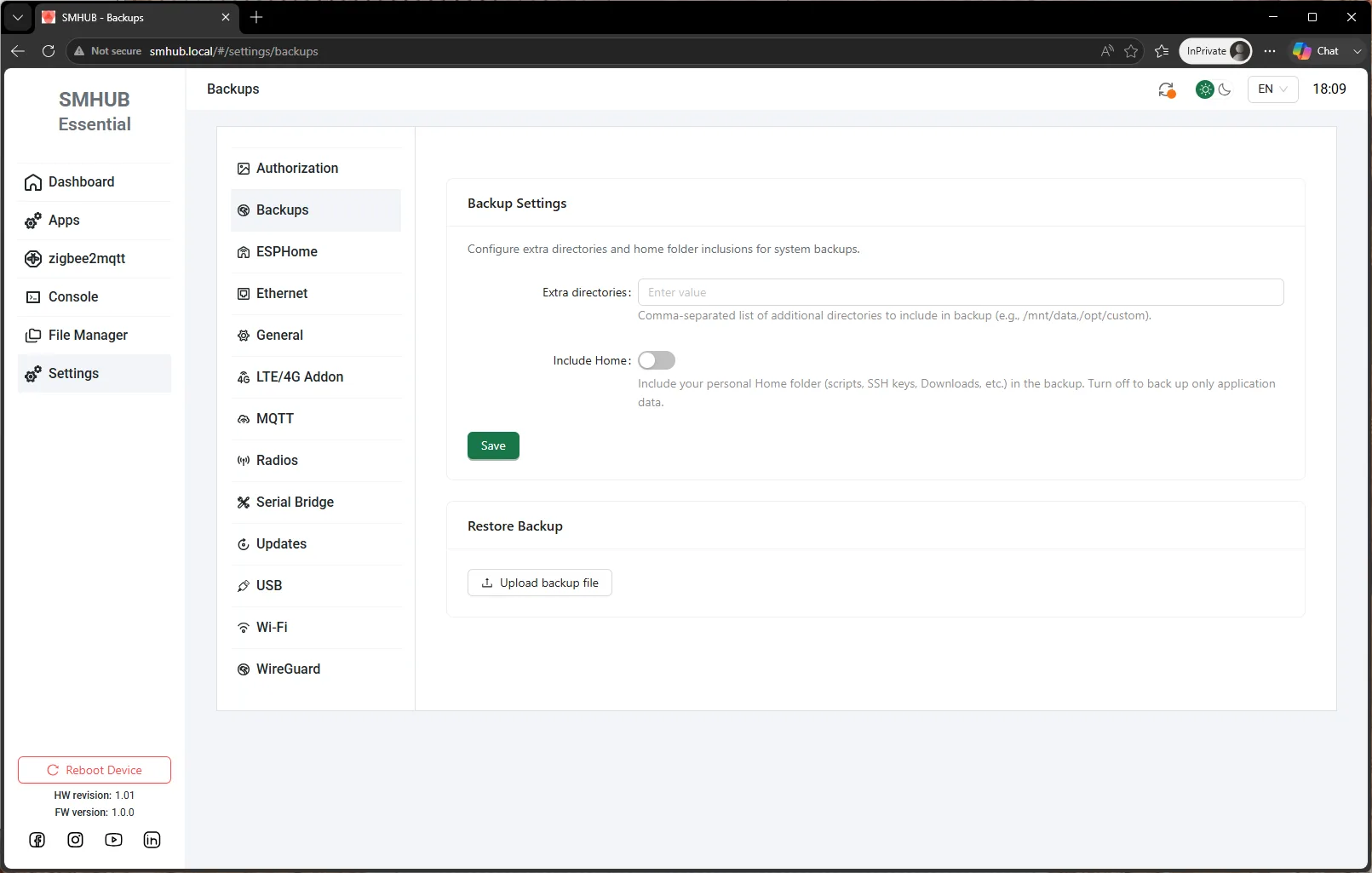Select the Backups settings tab
This screenshot has height=873, width=1372.
(x=316, y=210)
